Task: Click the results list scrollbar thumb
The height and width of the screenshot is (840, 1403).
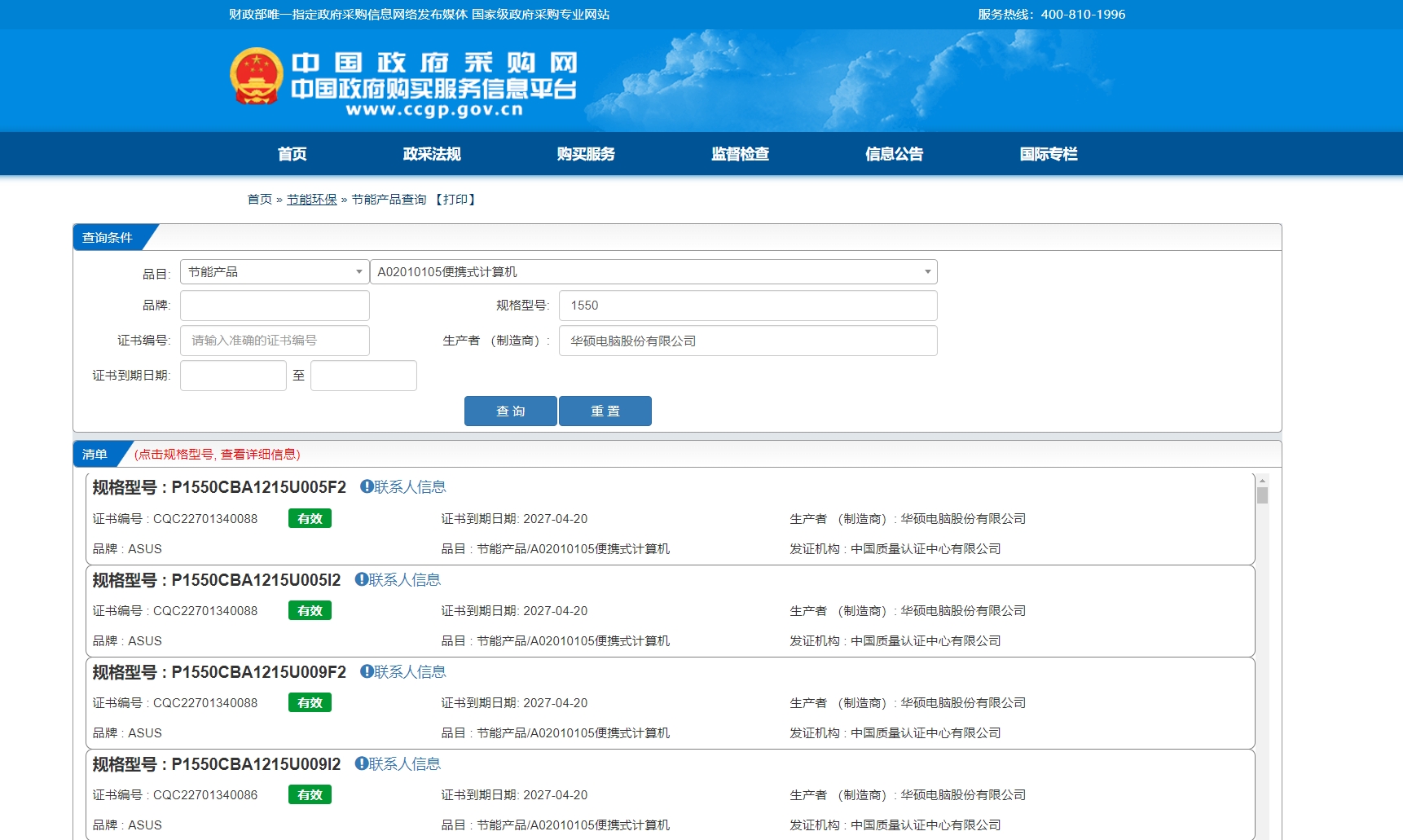Action: [1262, 495]
